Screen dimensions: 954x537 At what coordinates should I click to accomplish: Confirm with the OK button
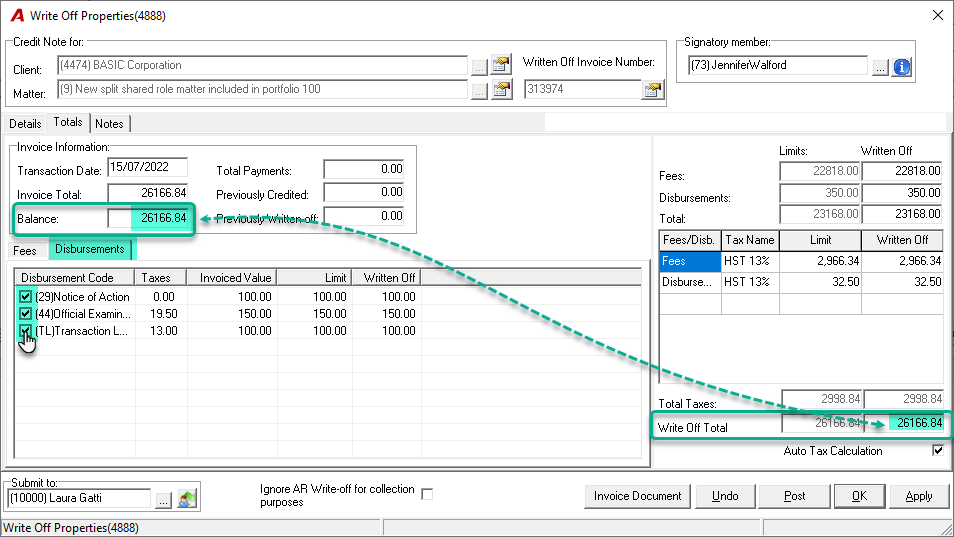(x=859, y=496)
